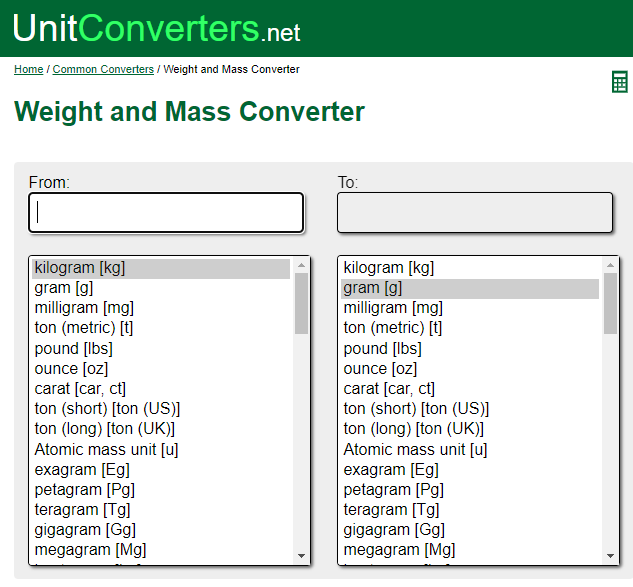Choose ounce [oz] in From list
The width and height of the screenshot is (633, 587).
(70, 368)
